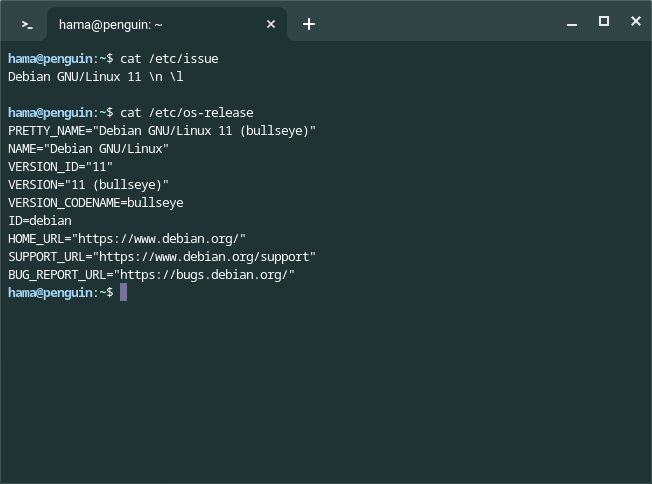Click the 'Debian GNU/Linux 11 \n \l' output line

tap(96, 77)
